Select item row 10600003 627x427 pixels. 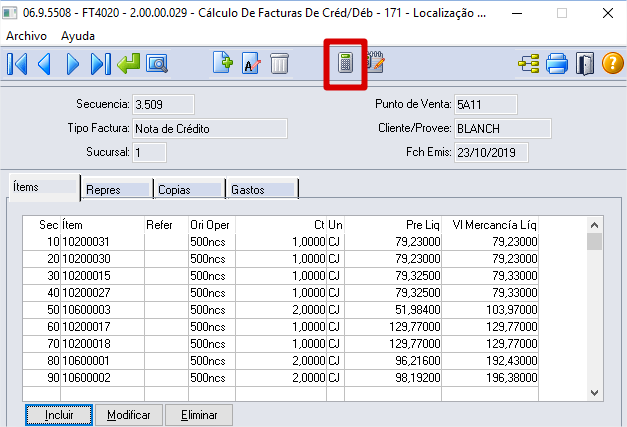280,310
